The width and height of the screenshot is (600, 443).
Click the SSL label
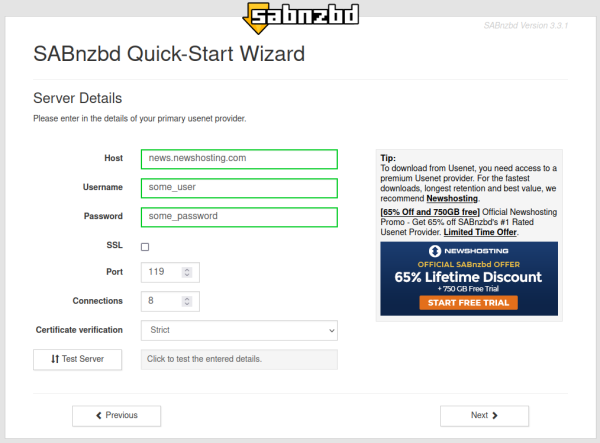coord(114,245)
